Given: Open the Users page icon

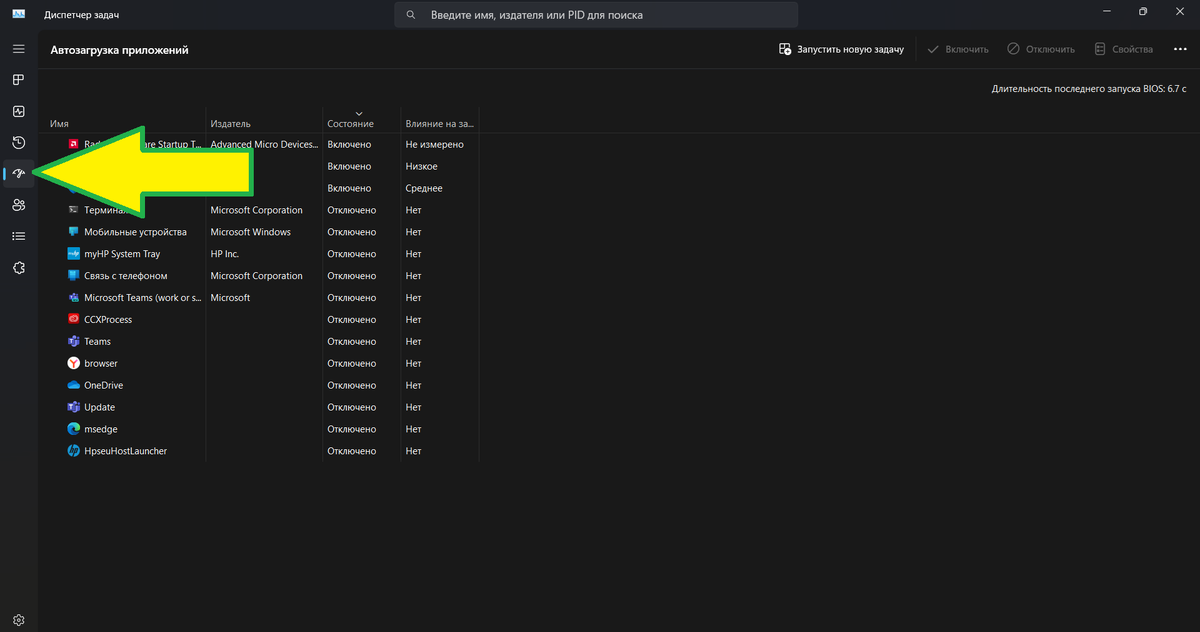Looking at the screenshot, I should click(x=18, y=205).
